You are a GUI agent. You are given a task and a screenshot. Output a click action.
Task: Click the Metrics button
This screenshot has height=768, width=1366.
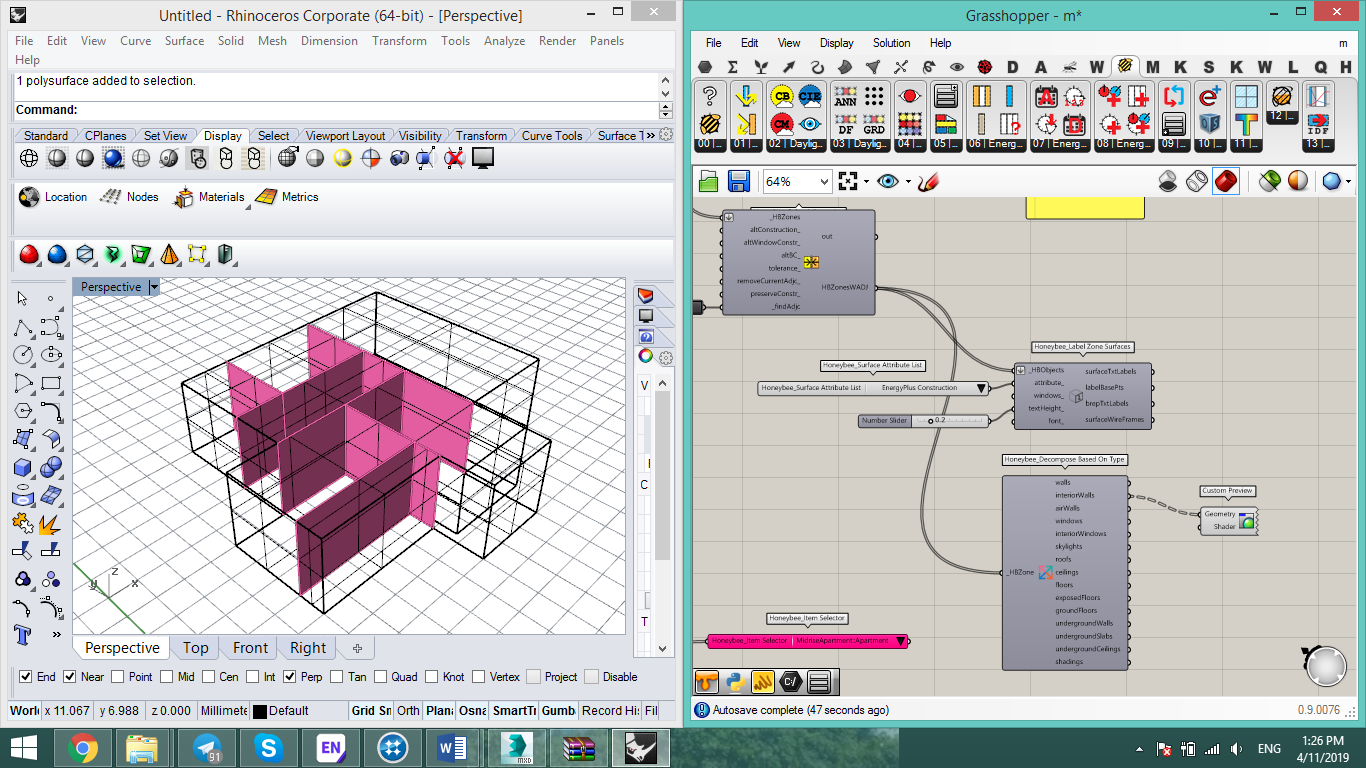tap(288, 197)
